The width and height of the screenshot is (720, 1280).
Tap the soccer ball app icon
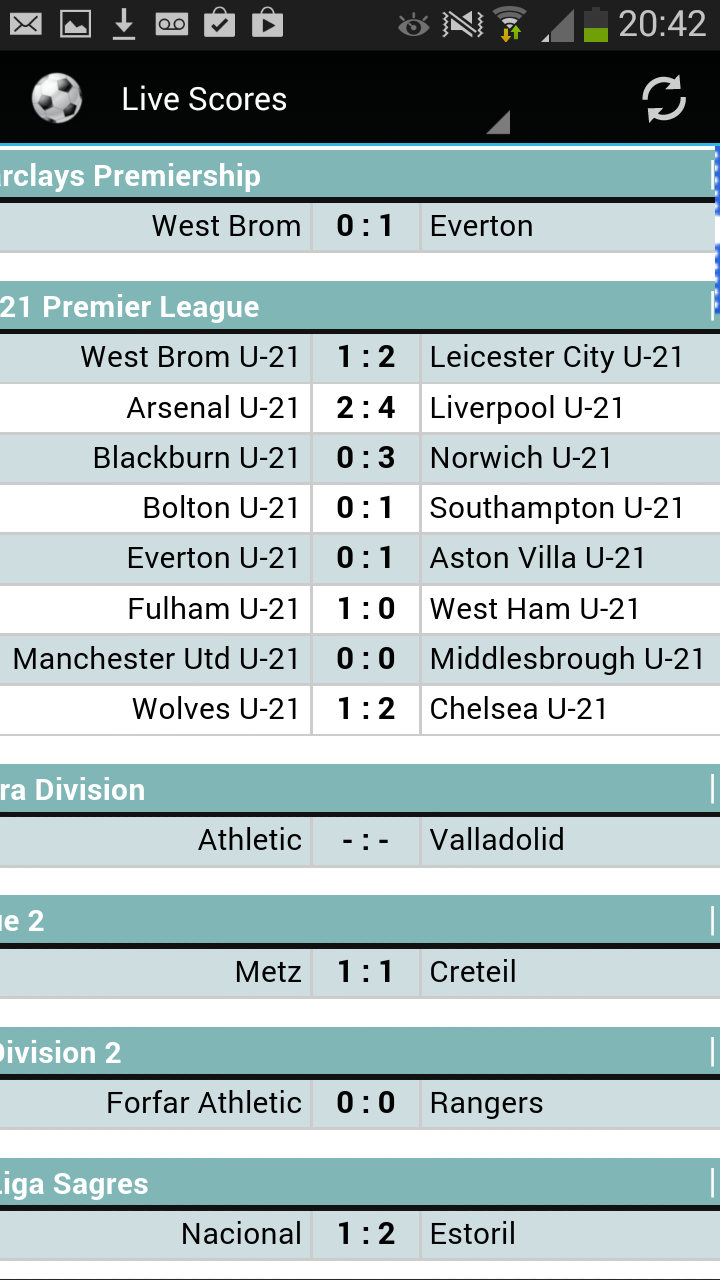[57, 97]
